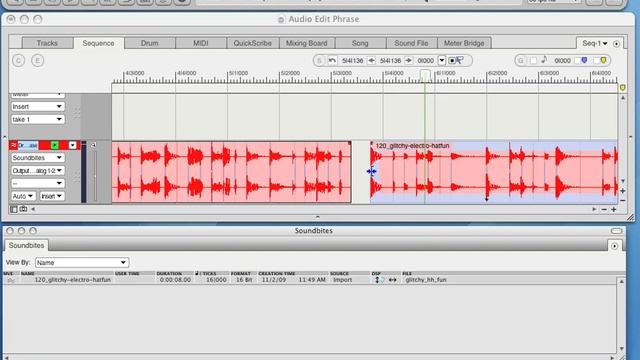Open the Soundbites window mini-menu circle icon

(614, 246)
